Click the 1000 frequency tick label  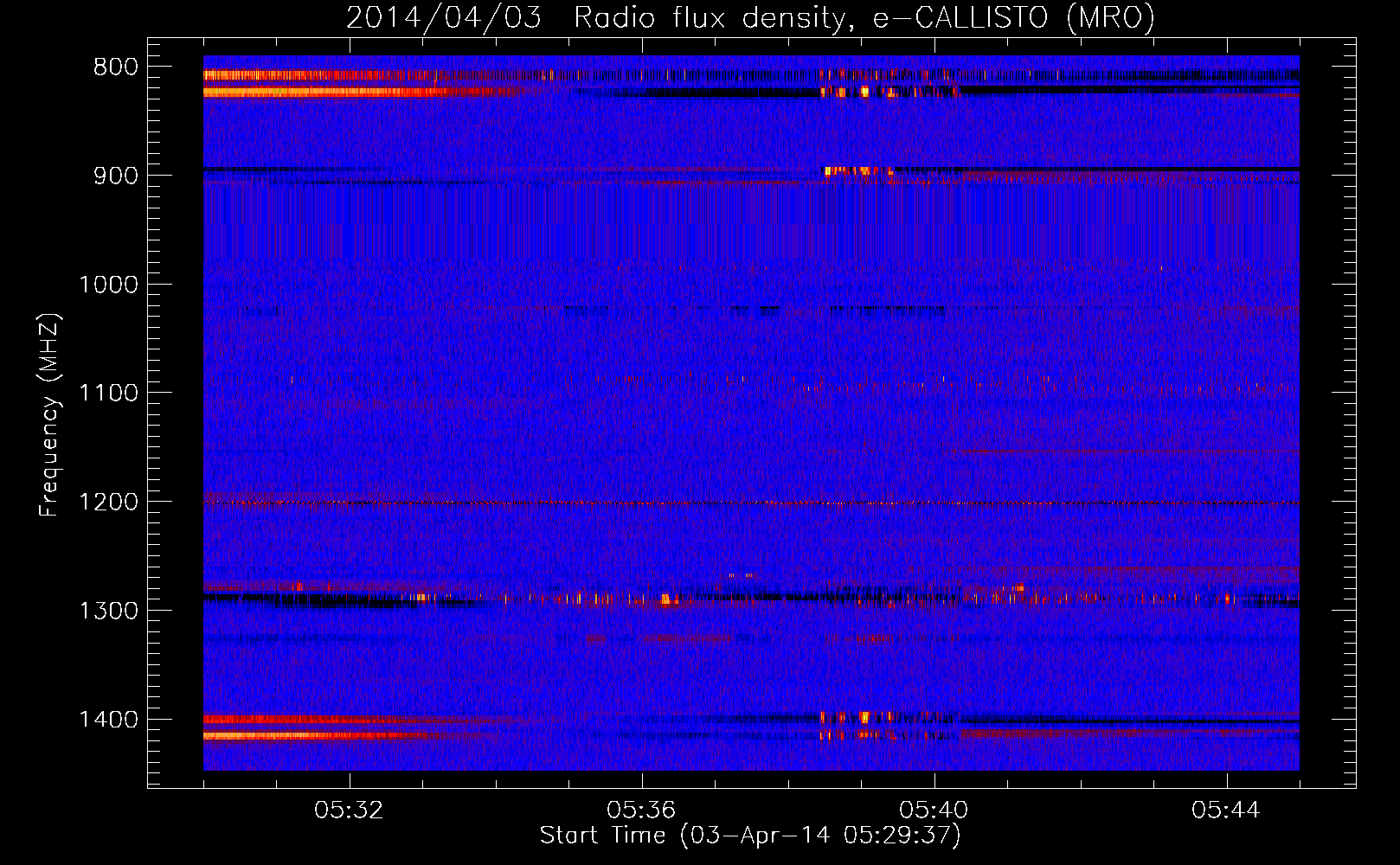point(108,285)
